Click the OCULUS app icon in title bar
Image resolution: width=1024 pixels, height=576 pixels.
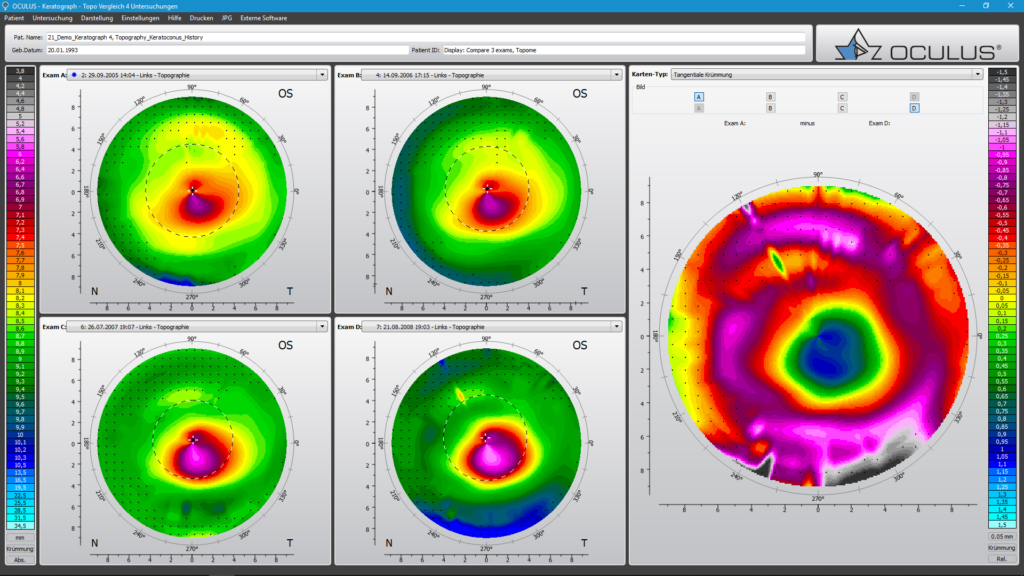pyautogui.click(x=6, y=5)
